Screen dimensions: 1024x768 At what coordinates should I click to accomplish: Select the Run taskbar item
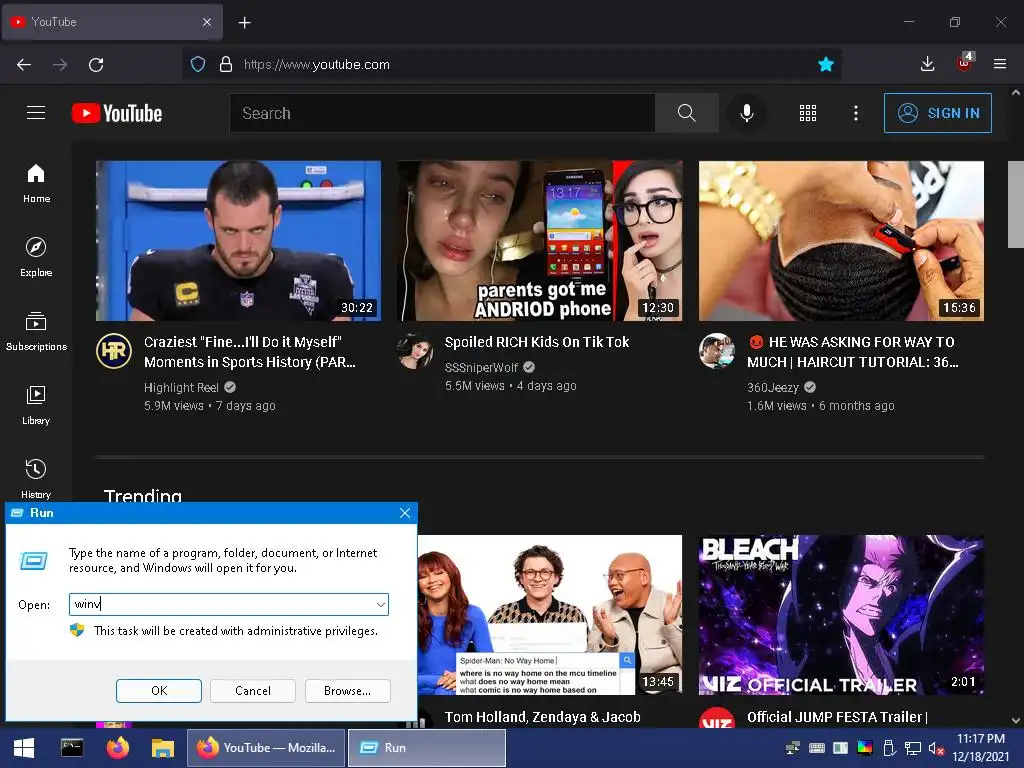[427, 748]
